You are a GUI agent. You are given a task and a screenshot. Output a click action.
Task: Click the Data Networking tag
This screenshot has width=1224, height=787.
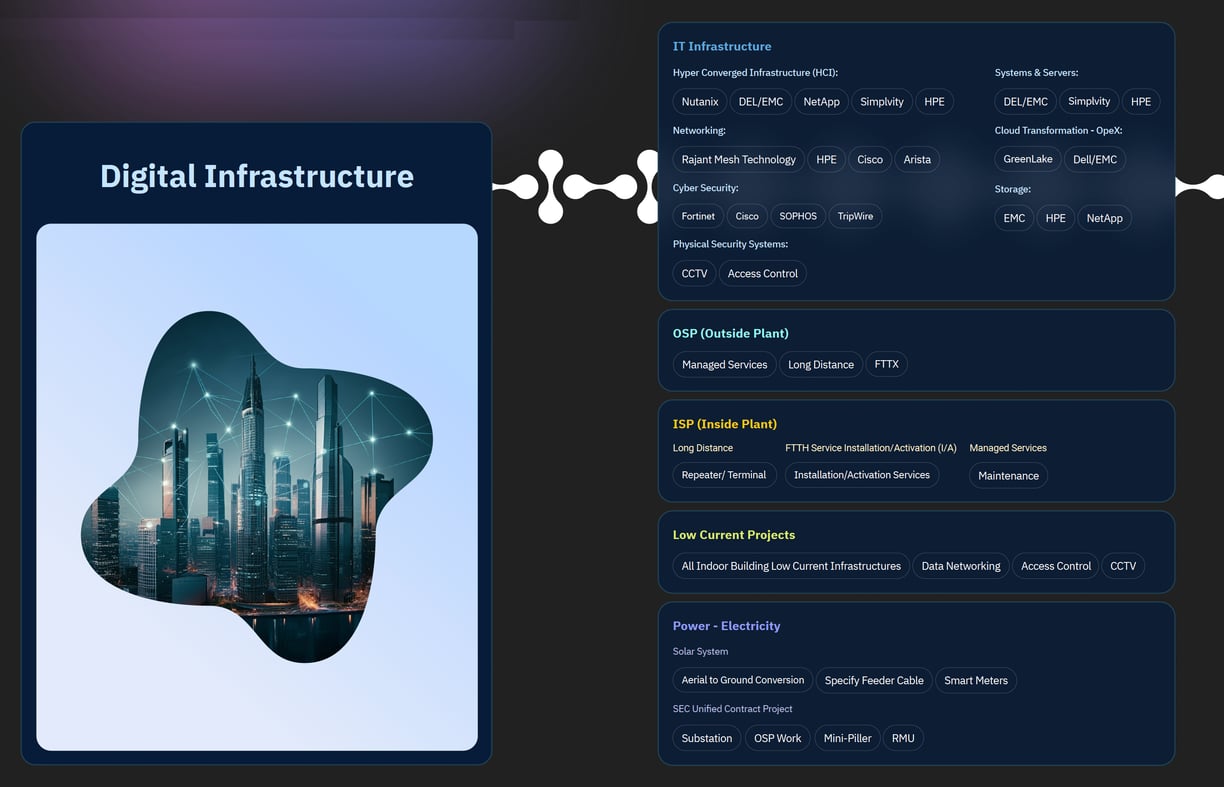961,566
